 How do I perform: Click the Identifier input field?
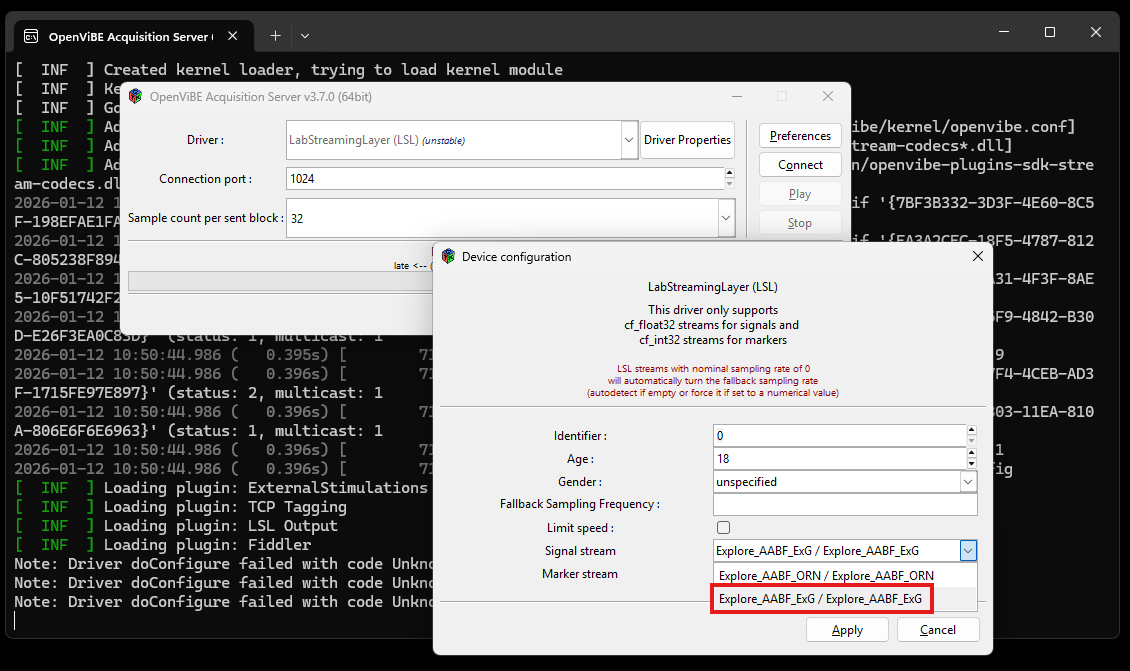click(839, 436)
